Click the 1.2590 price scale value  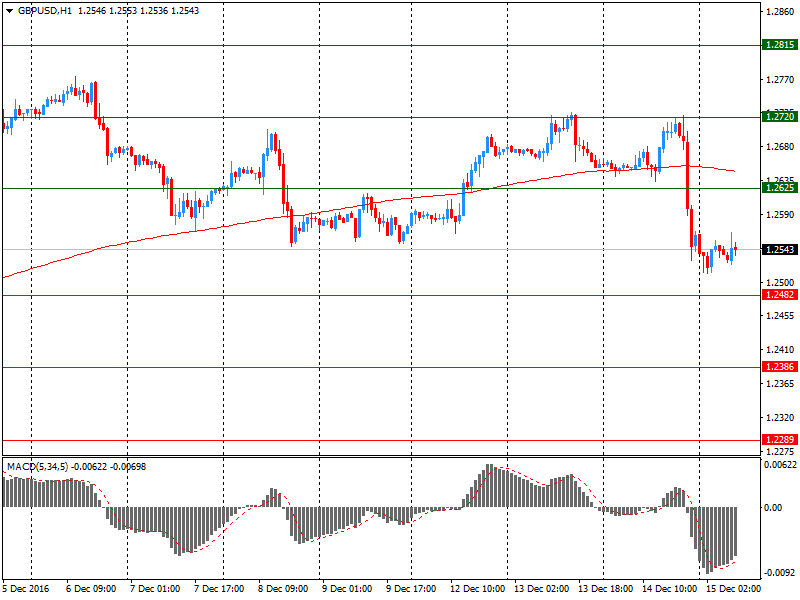(x=780, y=215)
